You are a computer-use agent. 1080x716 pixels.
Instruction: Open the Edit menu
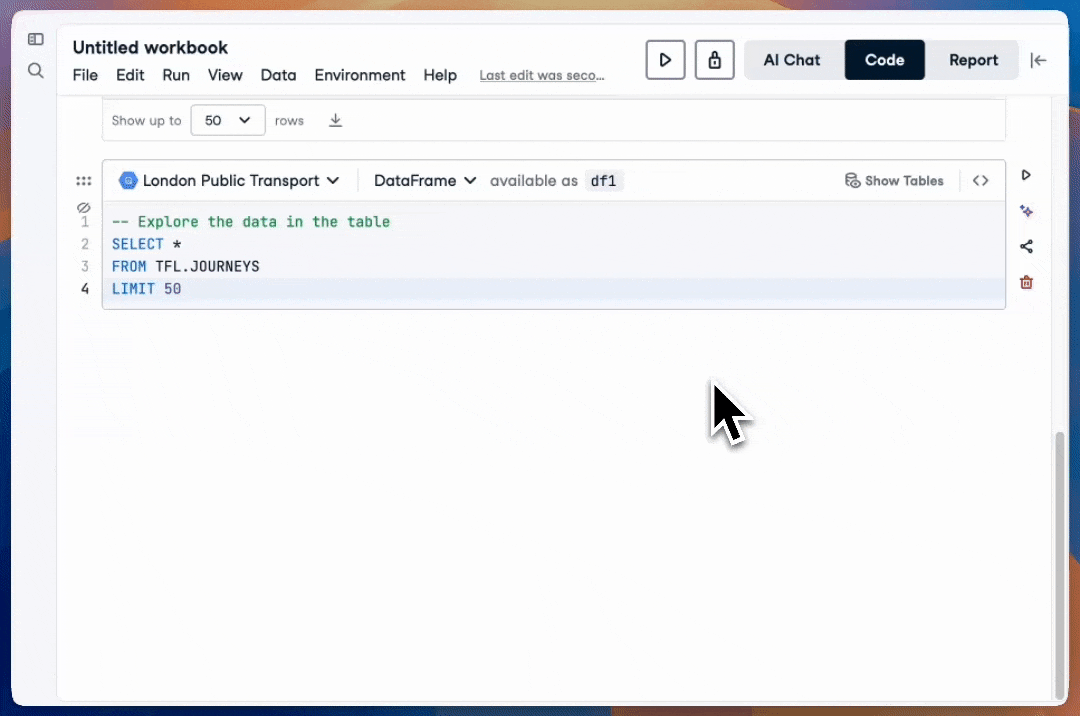click(130, 75)
